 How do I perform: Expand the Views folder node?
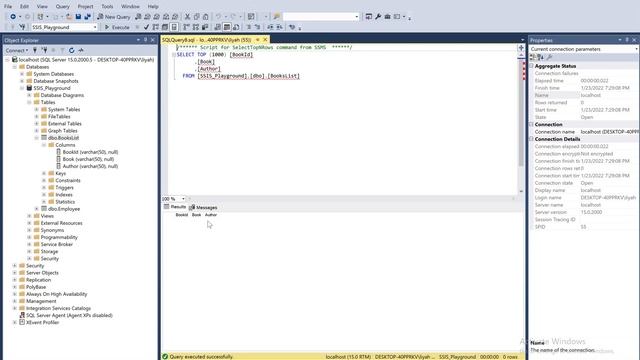(29, 216)
